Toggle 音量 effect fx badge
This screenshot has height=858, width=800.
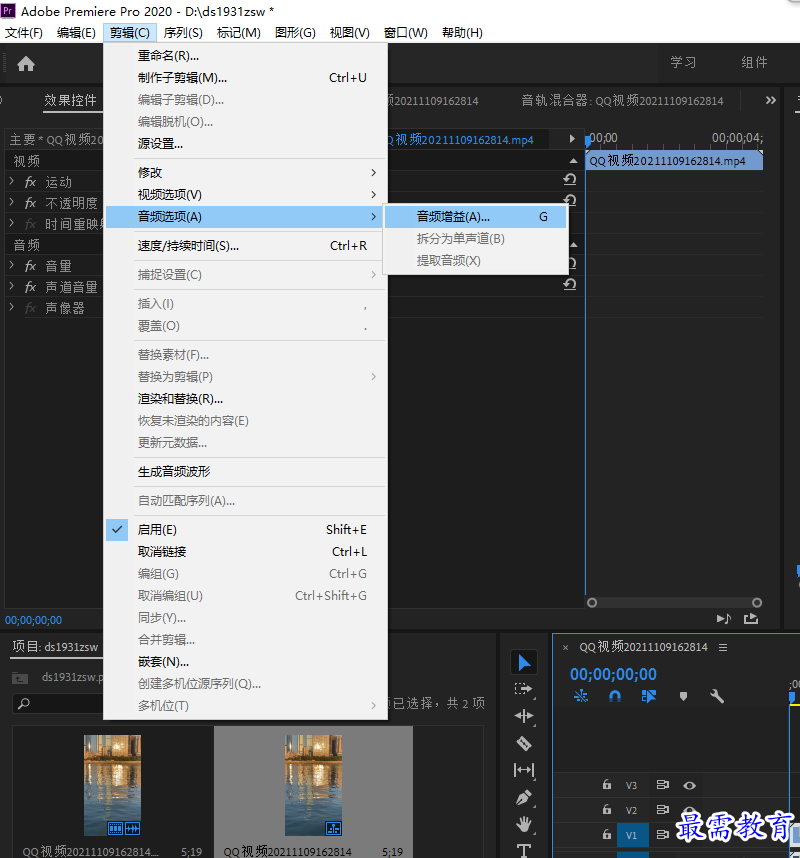click(30, 266)
